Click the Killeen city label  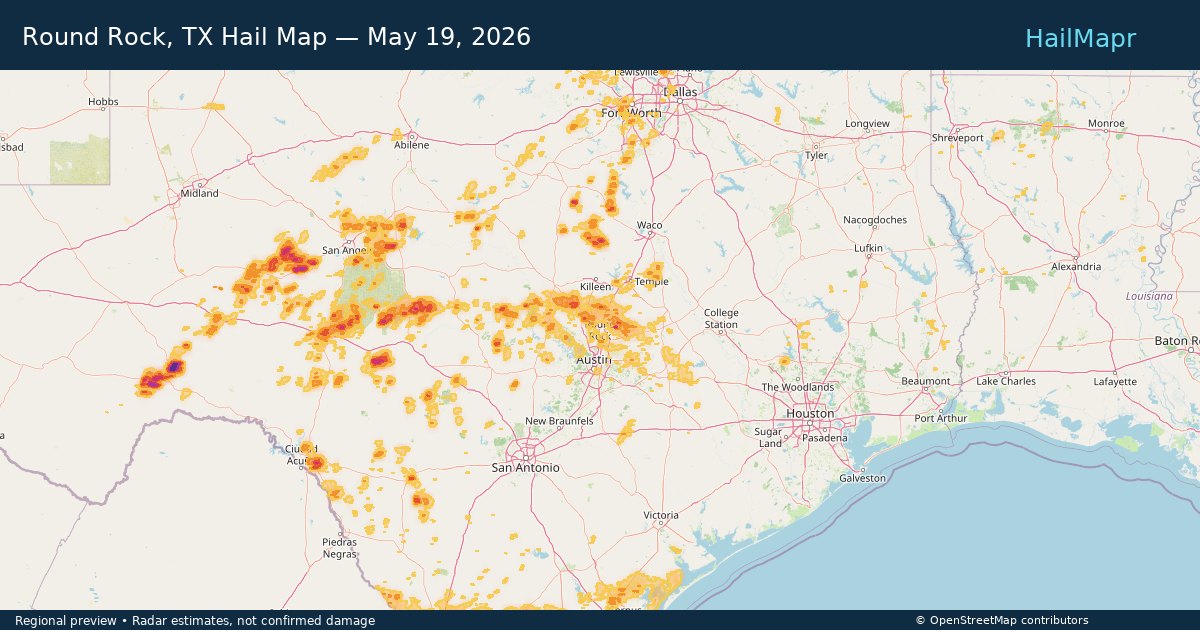tap(595, 287)
